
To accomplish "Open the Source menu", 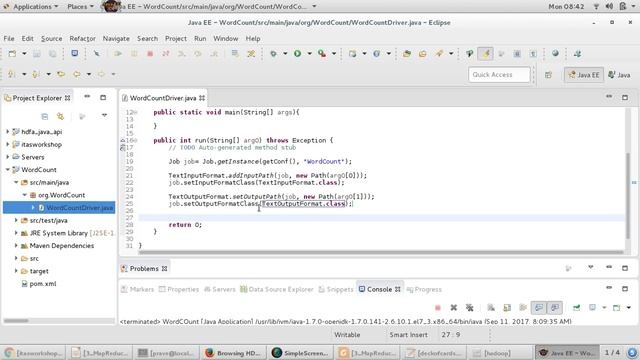I will 51,38.
